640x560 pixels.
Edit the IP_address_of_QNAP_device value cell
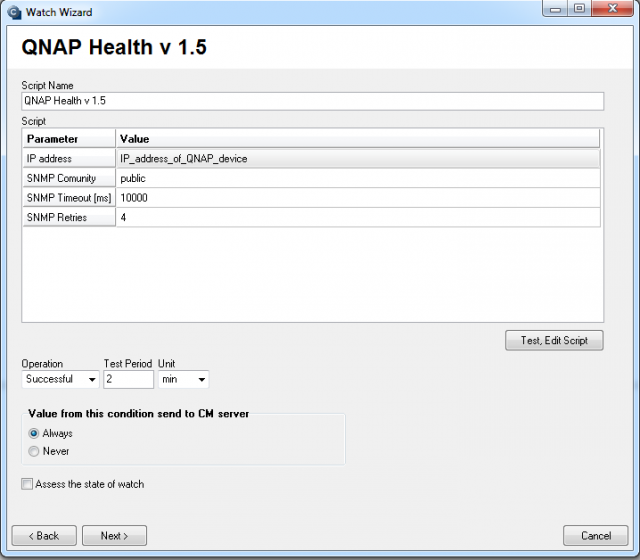(x=358, y=158)
